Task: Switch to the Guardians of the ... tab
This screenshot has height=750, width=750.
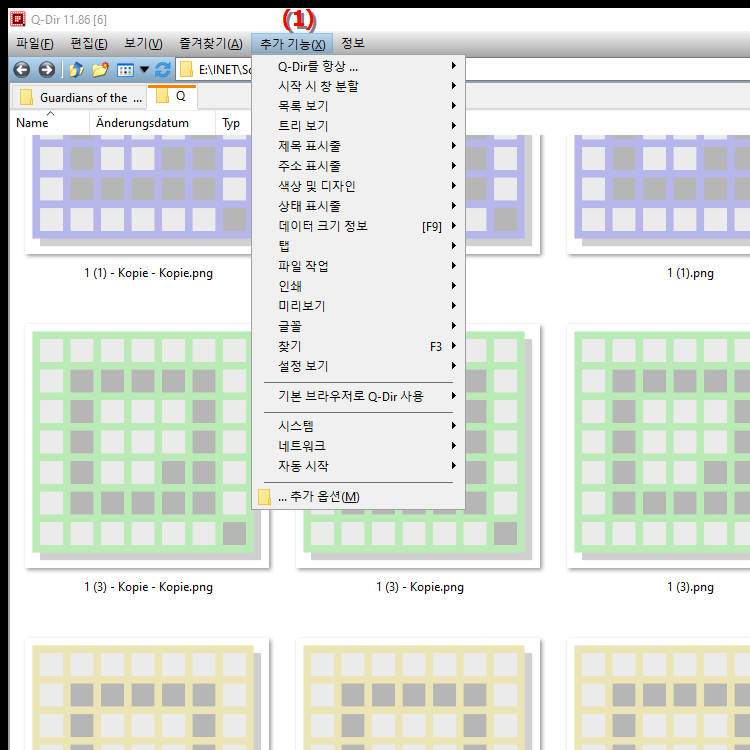Action: 80,98
